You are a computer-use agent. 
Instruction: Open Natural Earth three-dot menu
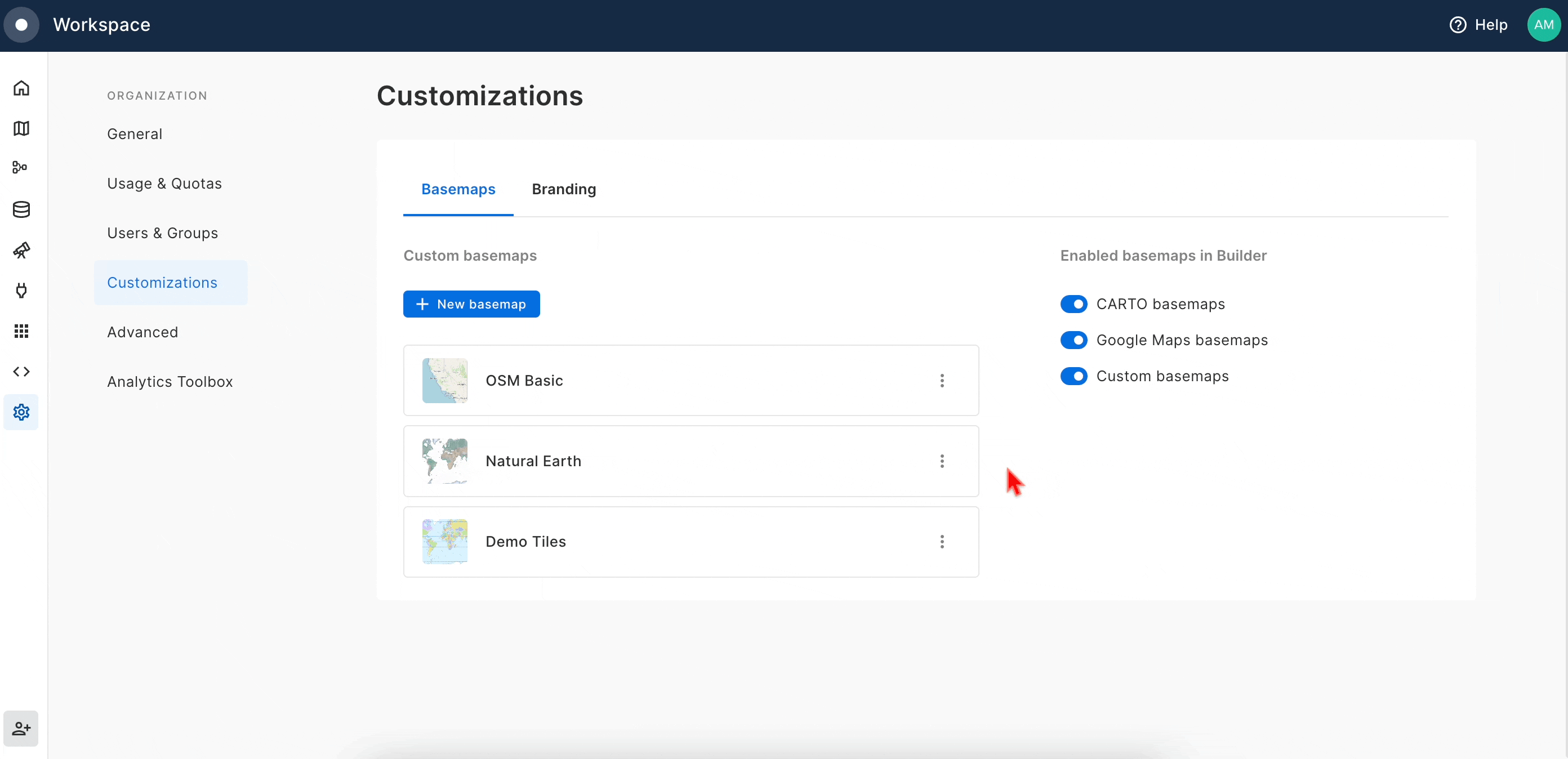(x=942, y=461)
